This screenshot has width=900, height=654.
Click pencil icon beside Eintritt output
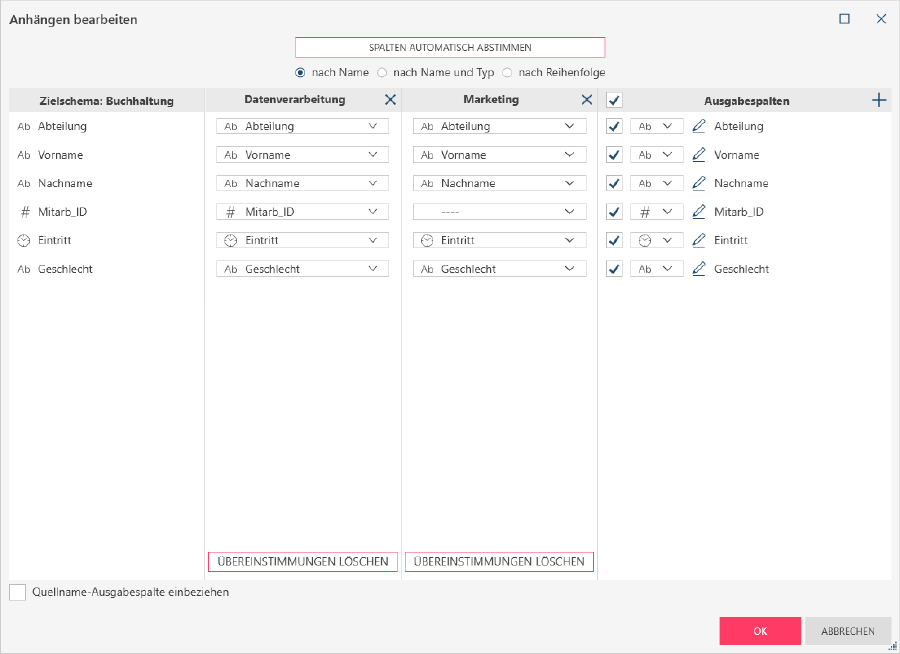pyautogui.click(x=699, y=241)
